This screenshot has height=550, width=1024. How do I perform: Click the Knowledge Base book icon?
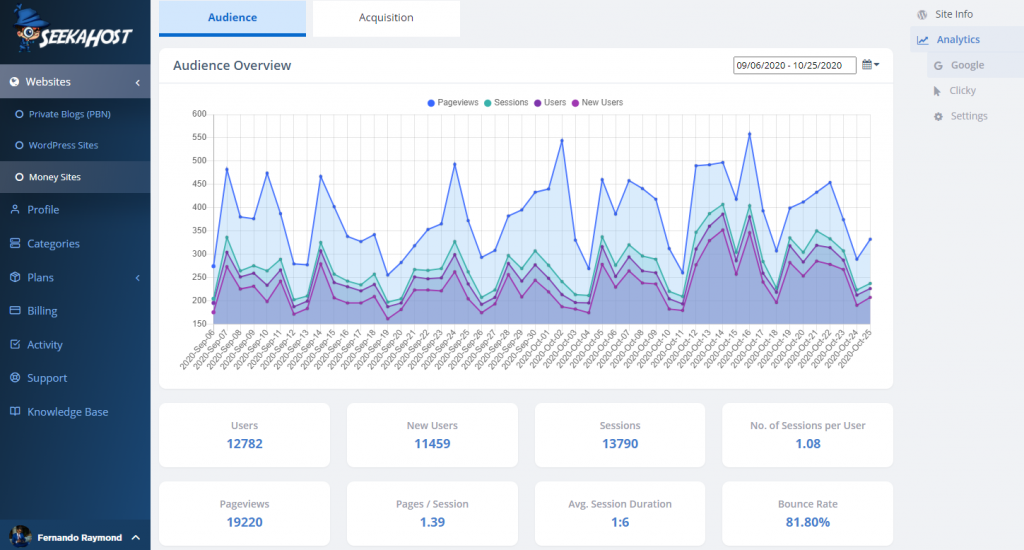click(x=15, y=412)
